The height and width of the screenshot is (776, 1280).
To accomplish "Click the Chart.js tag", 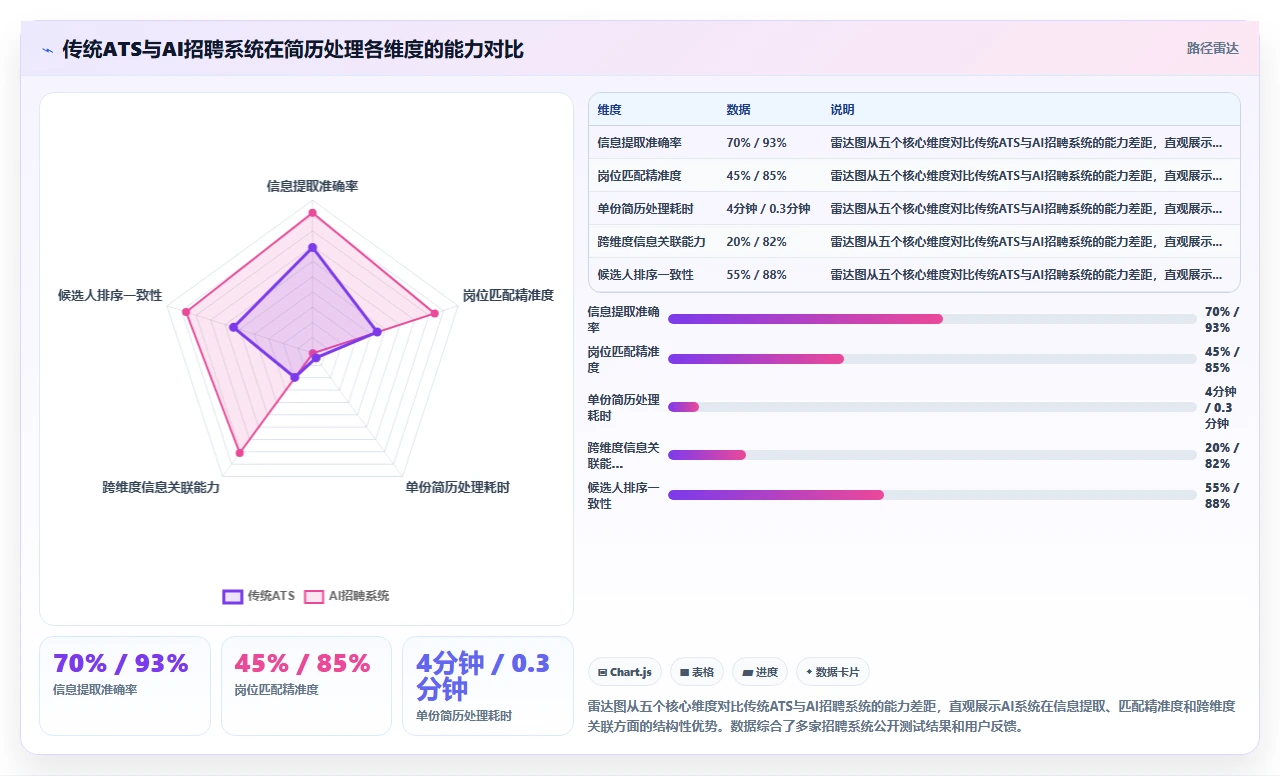I will pyautogui.click(x=625, y=672).
